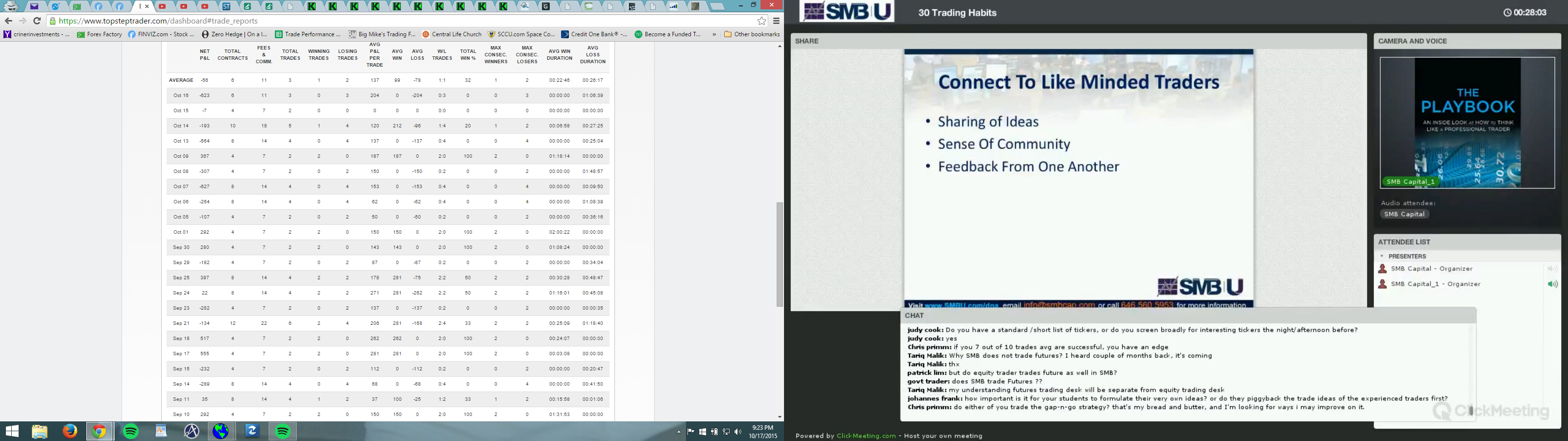Go back in Chrome browser
This screenshot has height=441, width=1568.
click(x=8, y=21)
